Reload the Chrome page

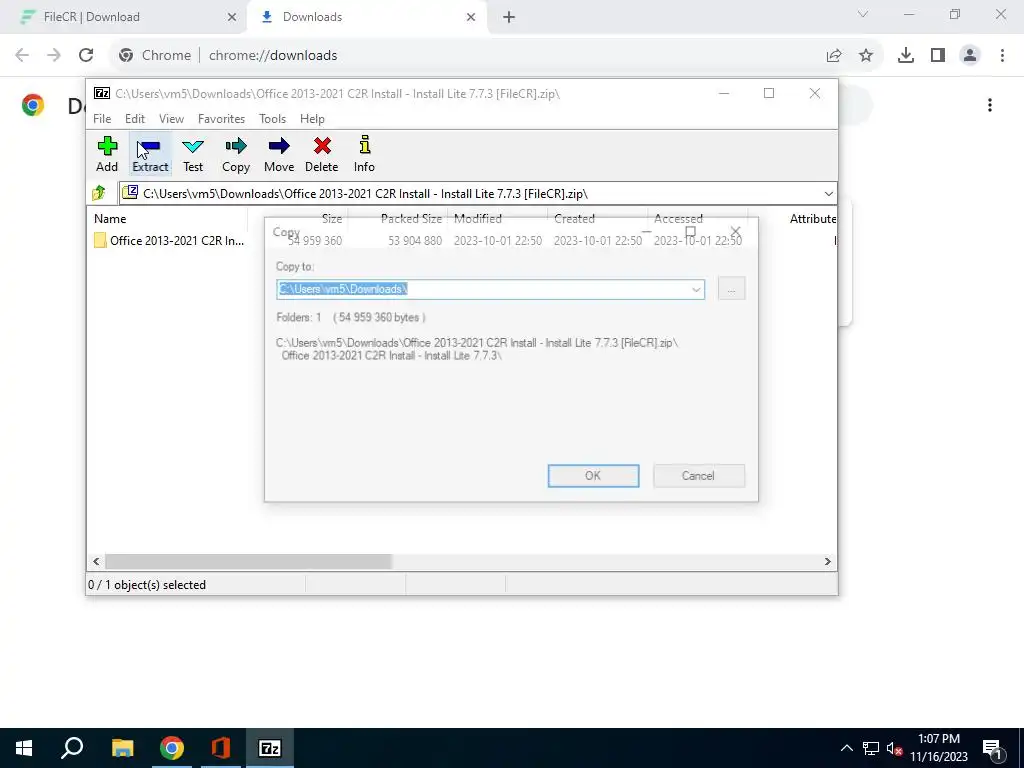[86, 55]
